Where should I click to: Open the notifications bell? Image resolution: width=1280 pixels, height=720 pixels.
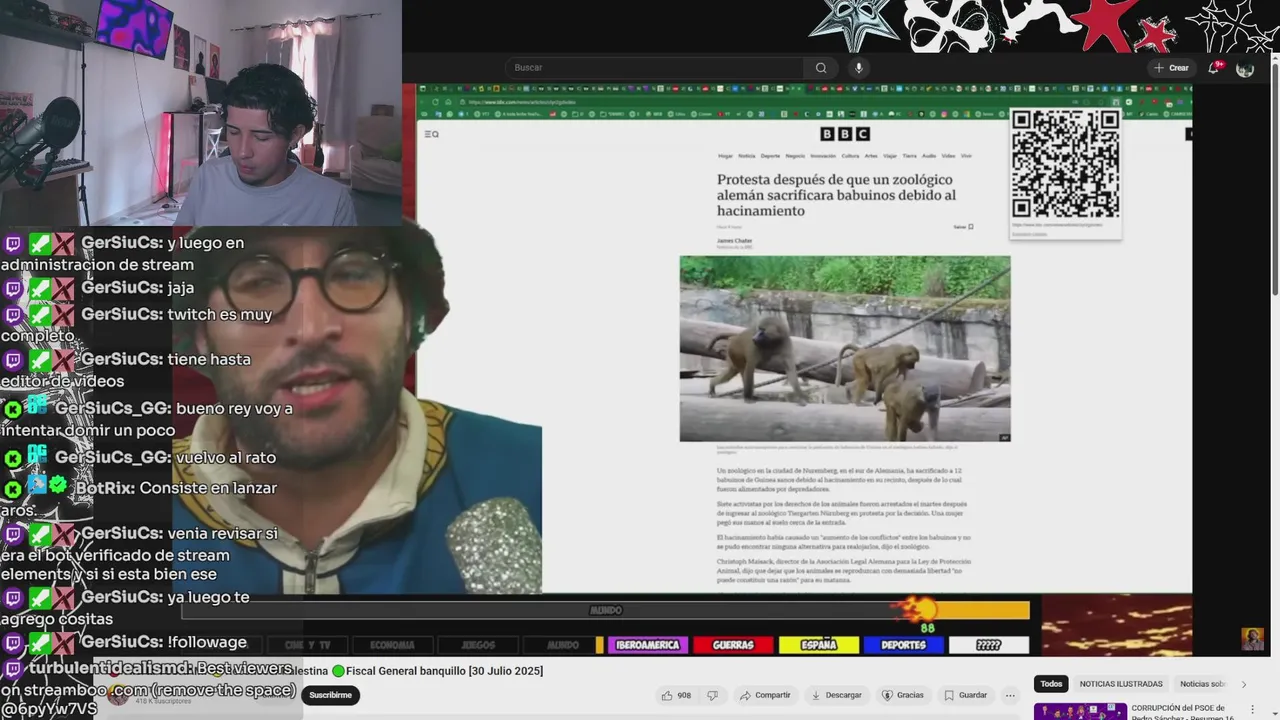pos(1214,68)
